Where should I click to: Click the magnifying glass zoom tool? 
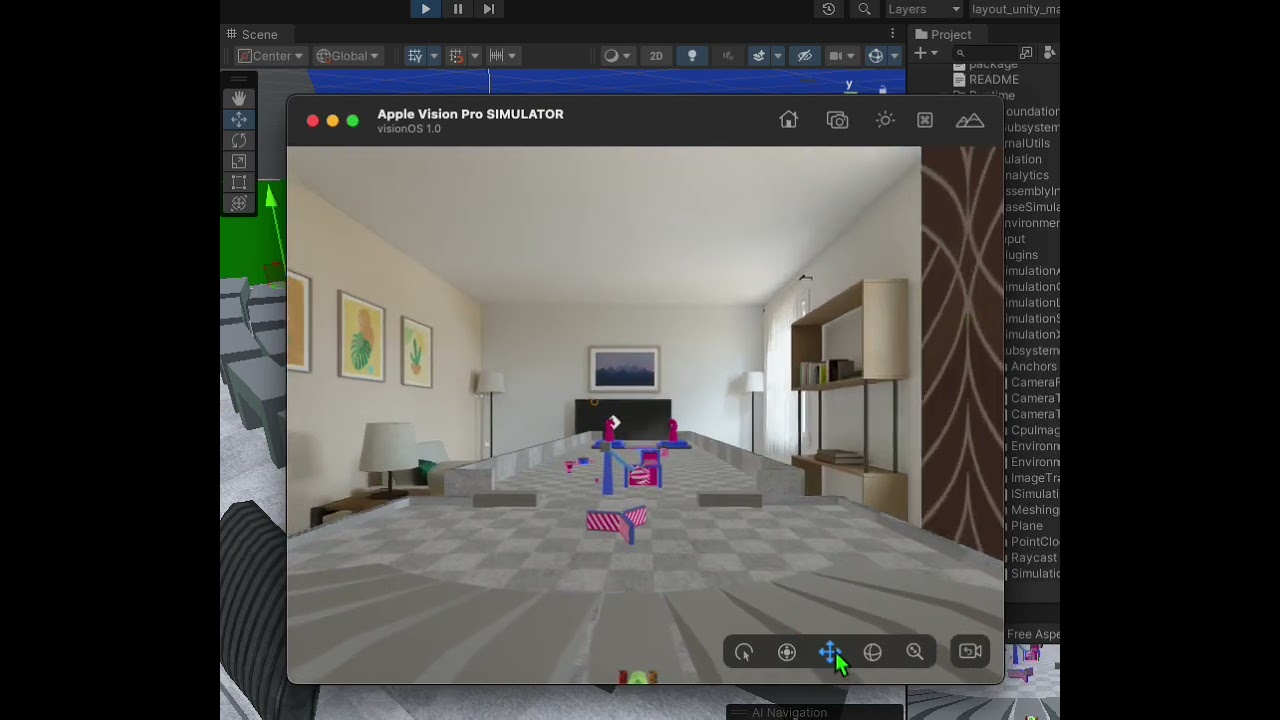914,652
